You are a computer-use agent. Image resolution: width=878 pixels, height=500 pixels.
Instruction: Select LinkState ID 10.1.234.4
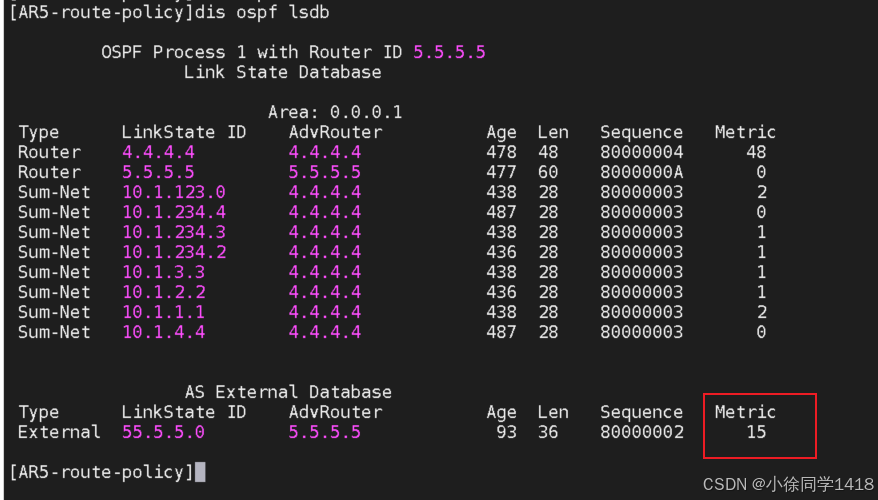coord(174,212)
